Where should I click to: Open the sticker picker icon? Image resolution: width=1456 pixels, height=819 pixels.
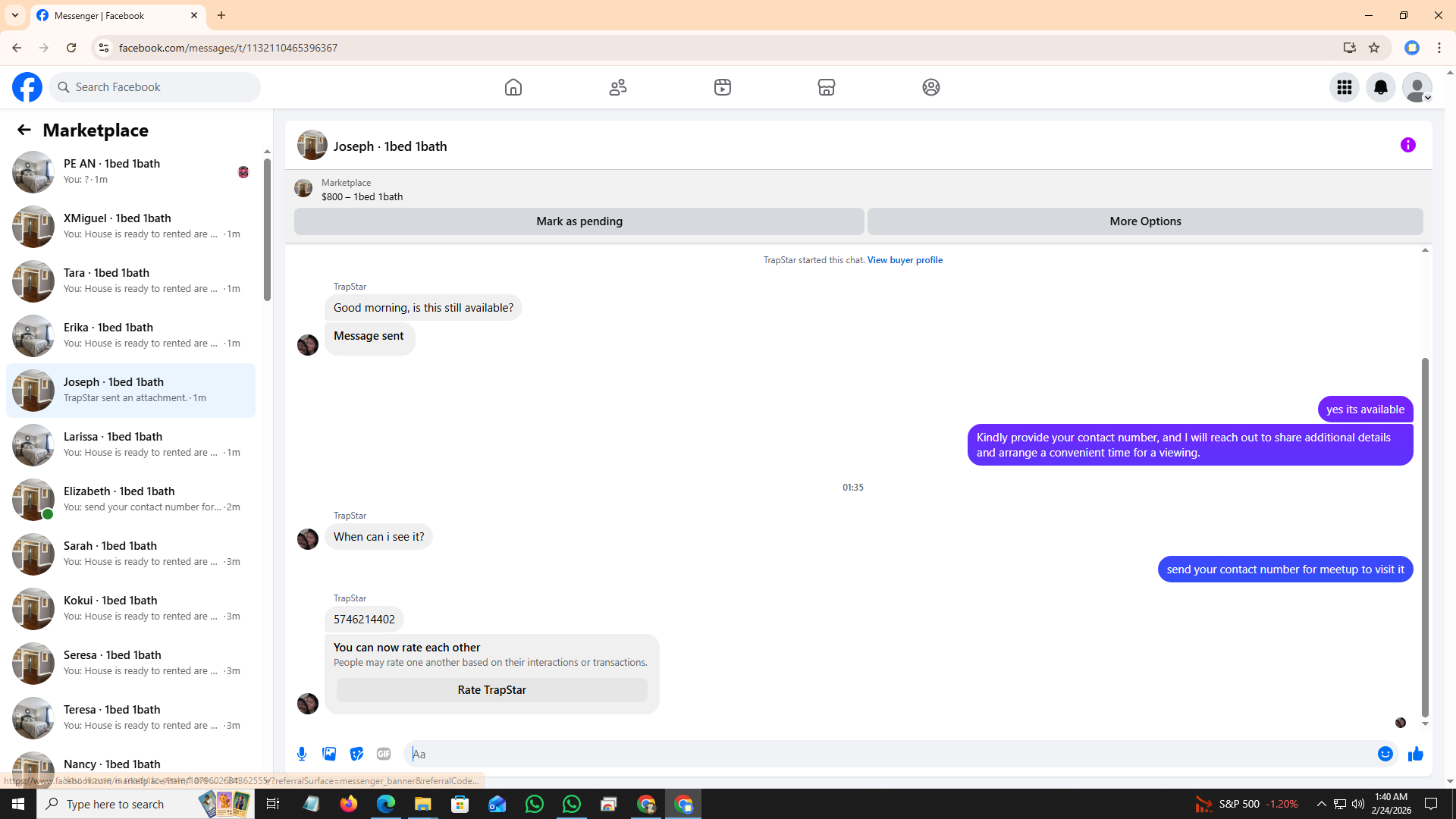click(x=356, y=754)
